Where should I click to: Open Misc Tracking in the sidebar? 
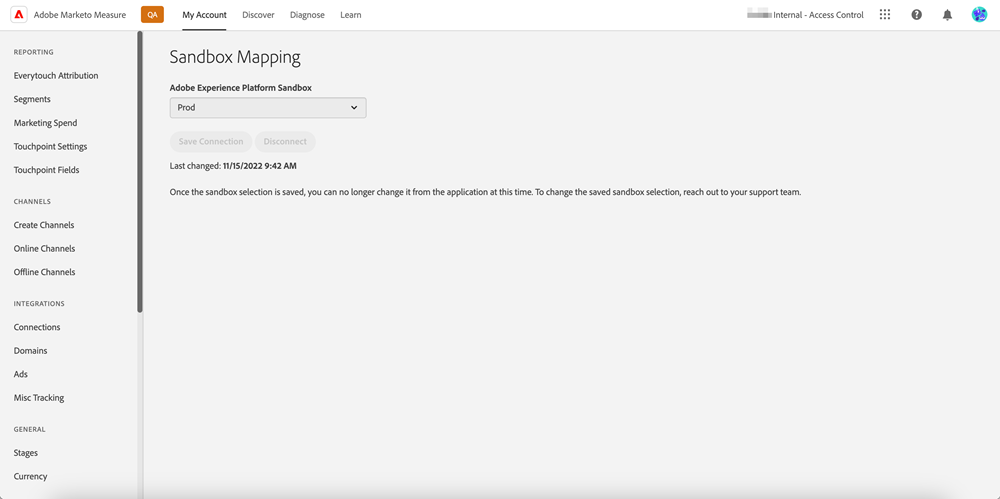[39, 398]
